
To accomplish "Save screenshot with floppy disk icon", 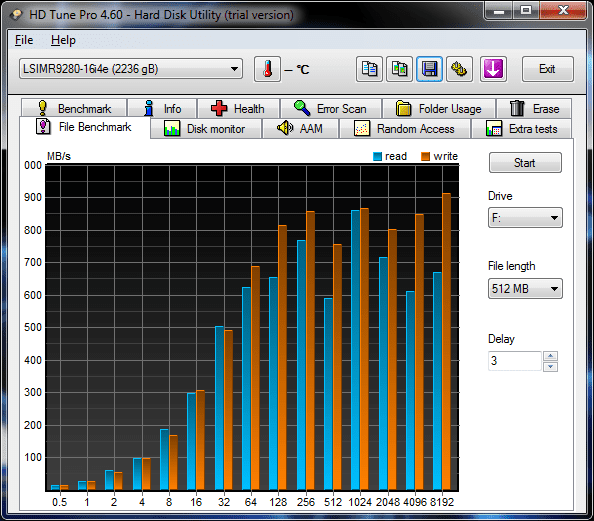I will pyautogui.click(x=429, y=69).
